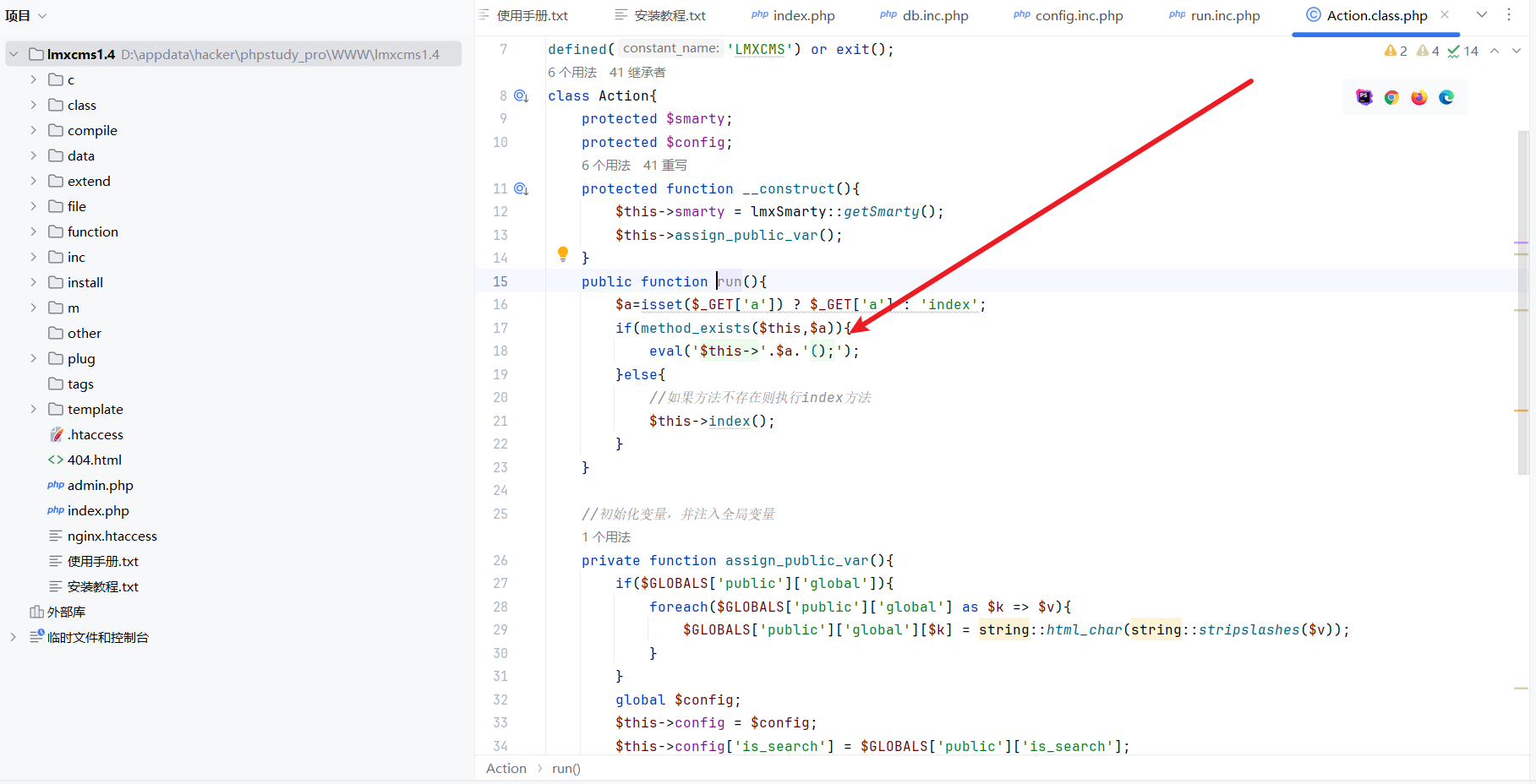
Task: Click the PhpStorm built-in preview icon
Action: click(1364, 97)
